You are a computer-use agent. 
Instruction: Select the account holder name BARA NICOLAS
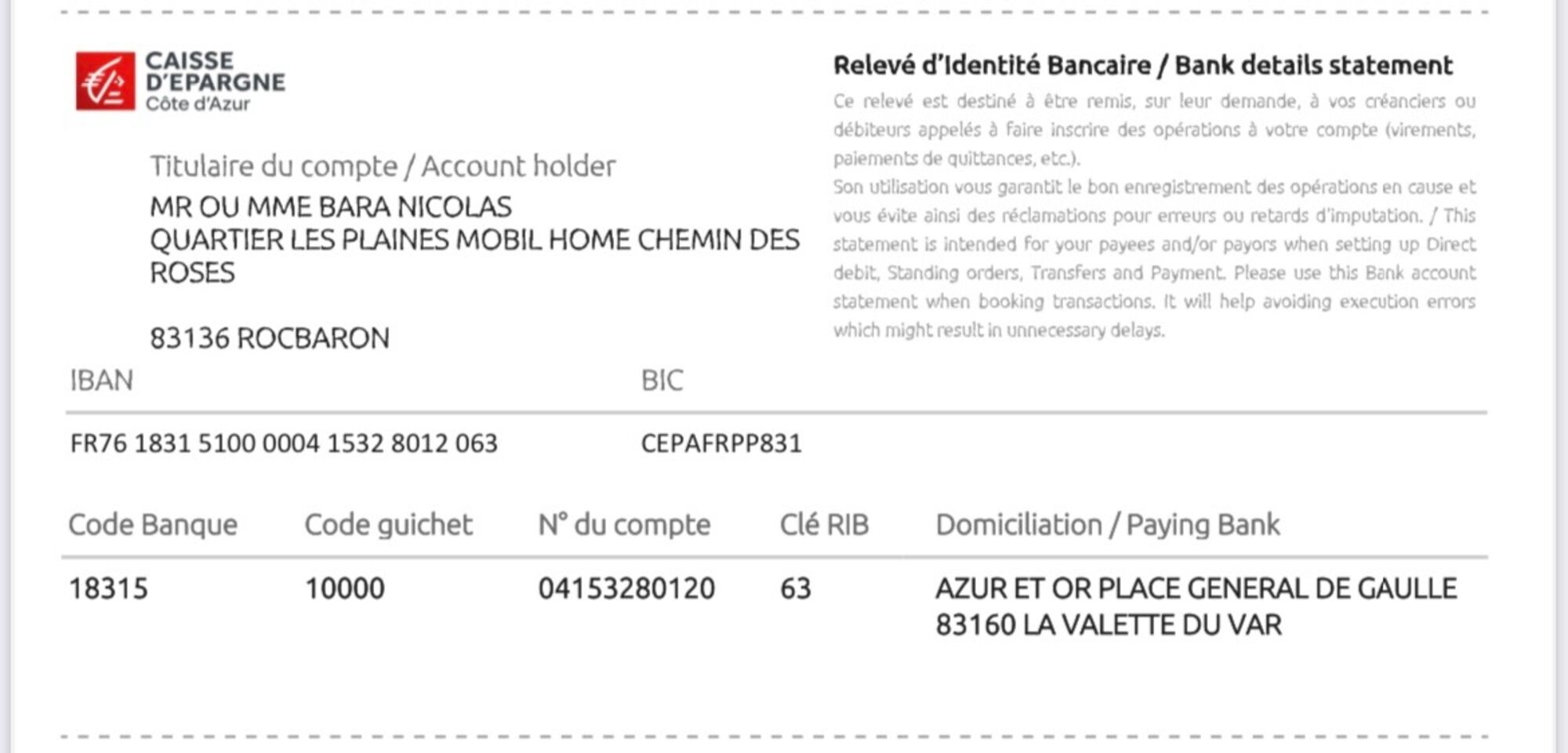coord(330,207)
